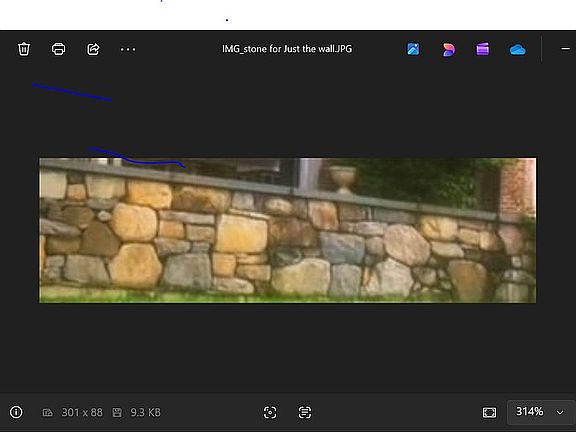Scan text in the image icon
The width and height of the screenshot is (576, 432).
coord(305,412)
